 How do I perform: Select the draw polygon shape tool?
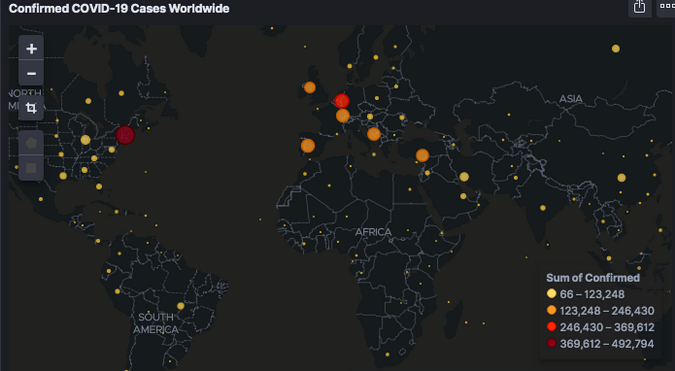pyautogui.click(x=31, y=142)
